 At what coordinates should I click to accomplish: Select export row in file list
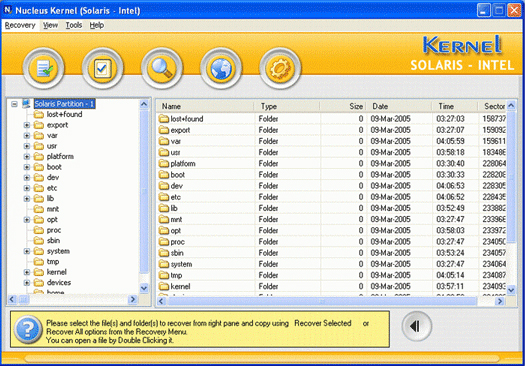click(x=331, y=130)
